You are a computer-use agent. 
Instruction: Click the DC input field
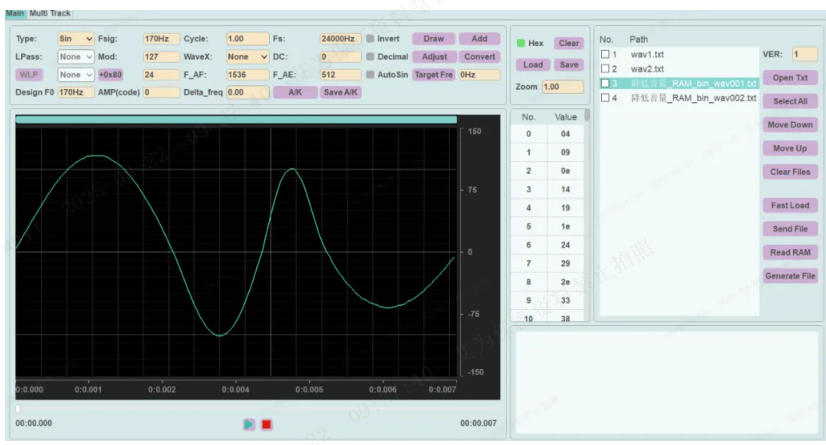(340, 57)
